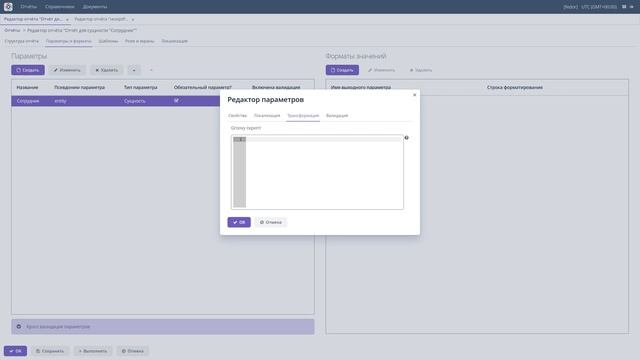Click Создать in the Параметры panel
This screenshot has height=360, width=640.
point(28,70)
